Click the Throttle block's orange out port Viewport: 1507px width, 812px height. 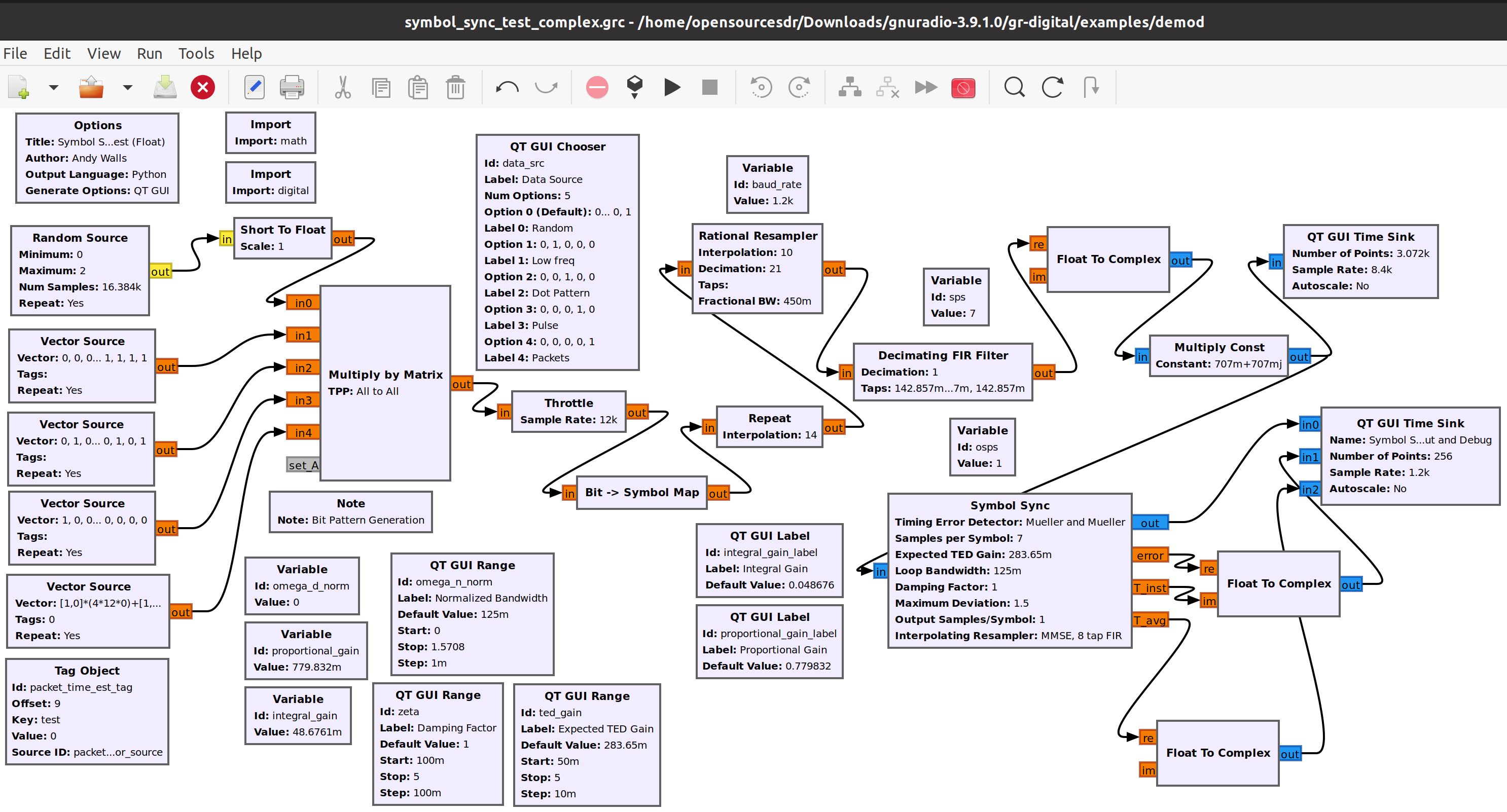[636, 413]
